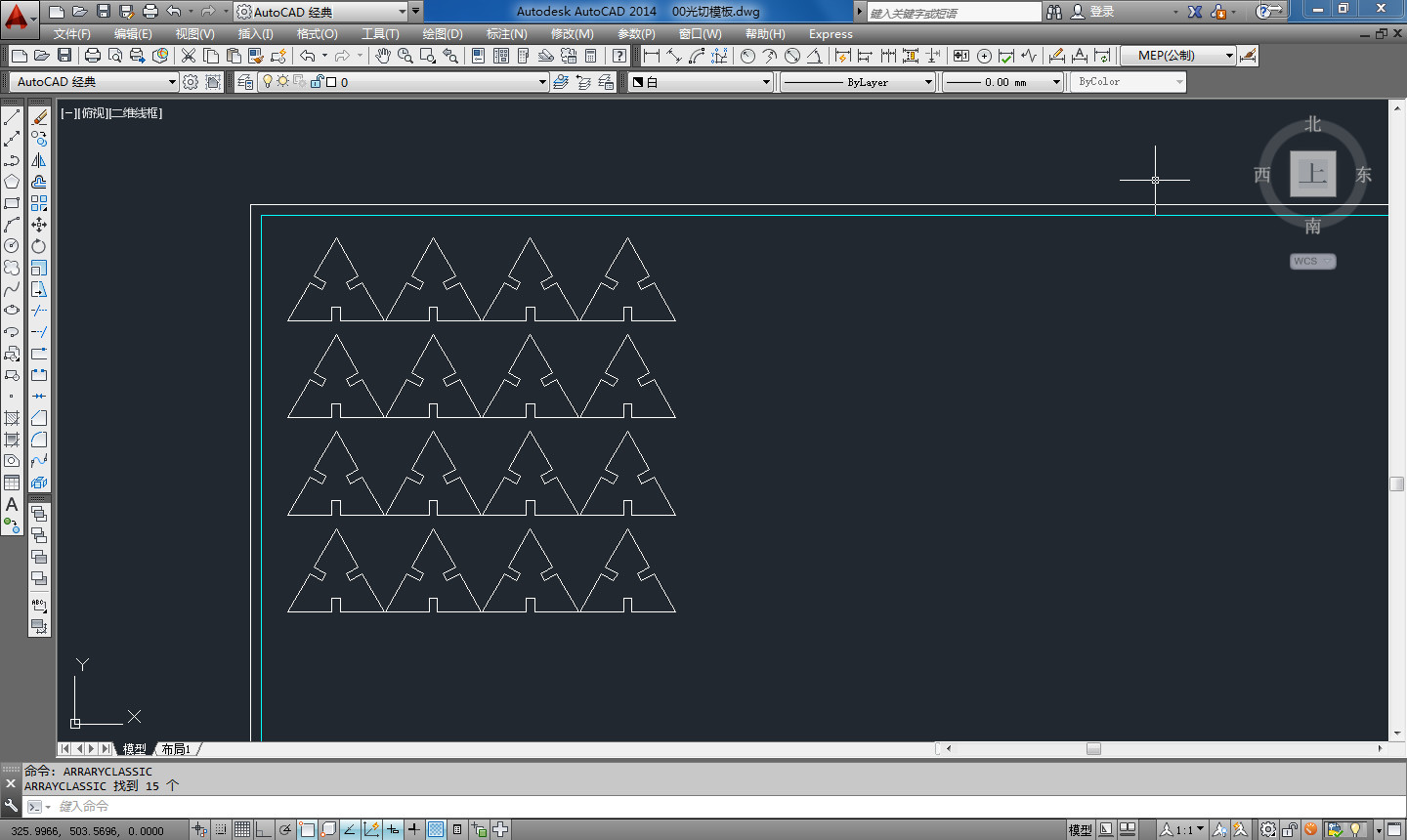Select the Radius Dimension tool
Screen dimensions: 1407x840
[x=747, y=56]
